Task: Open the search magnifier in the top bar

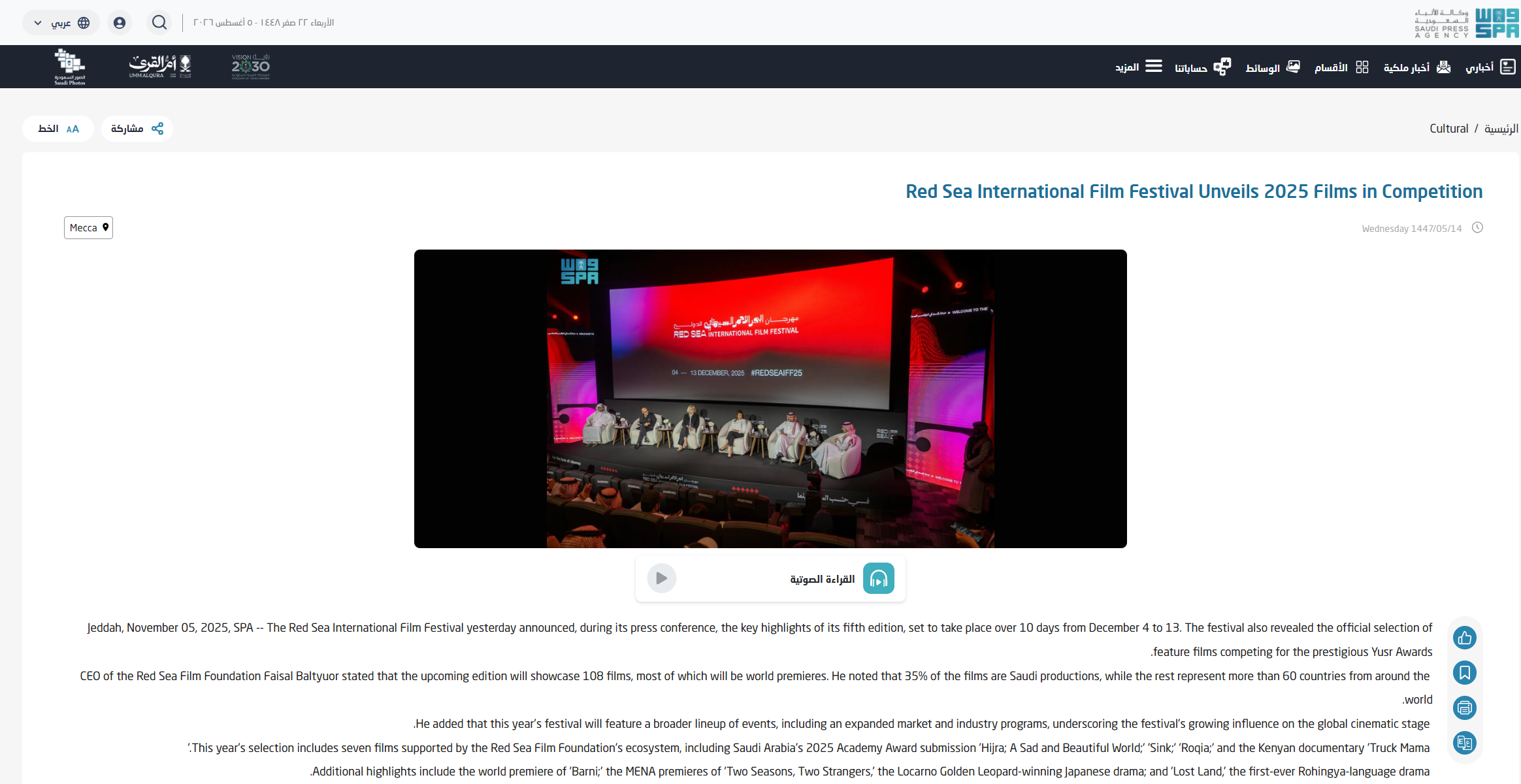Action: click(x=159, y=23)
